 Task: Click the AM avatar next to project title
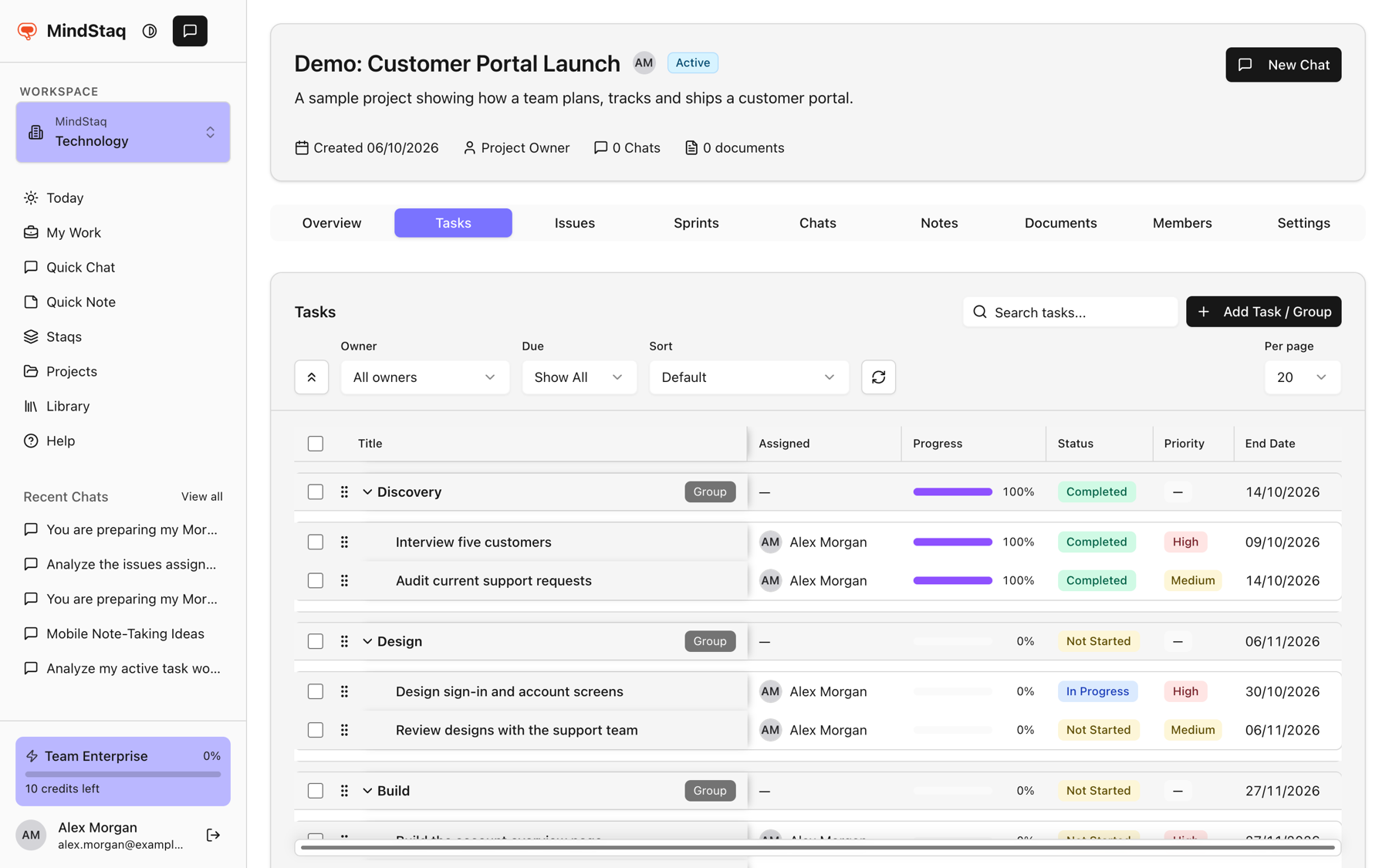click(x=644, y=62)
